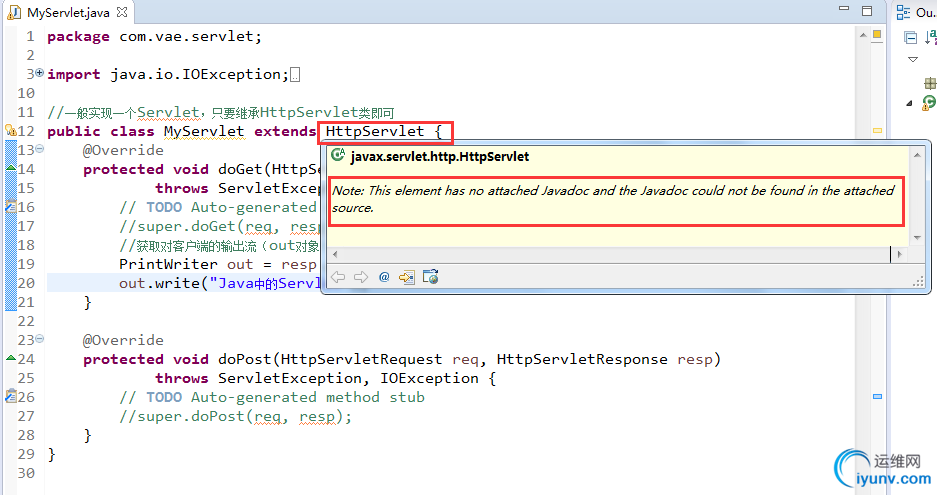Open the Outline view menu triangle
The image size is (937, 495).
point(912,60)
